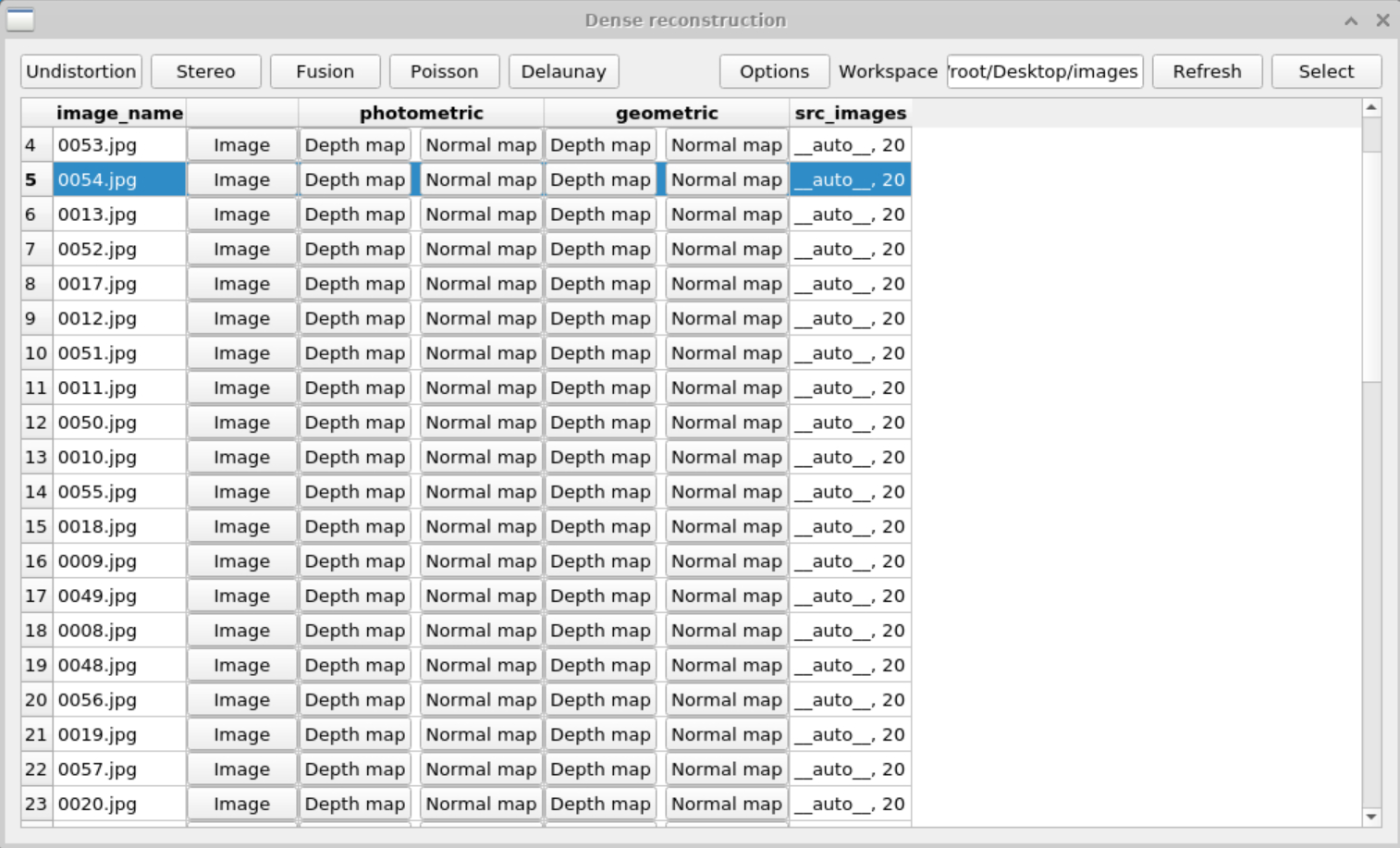Open the Image button for 0020.jpg
This screenshot has height=848, width=1400.
242,804
